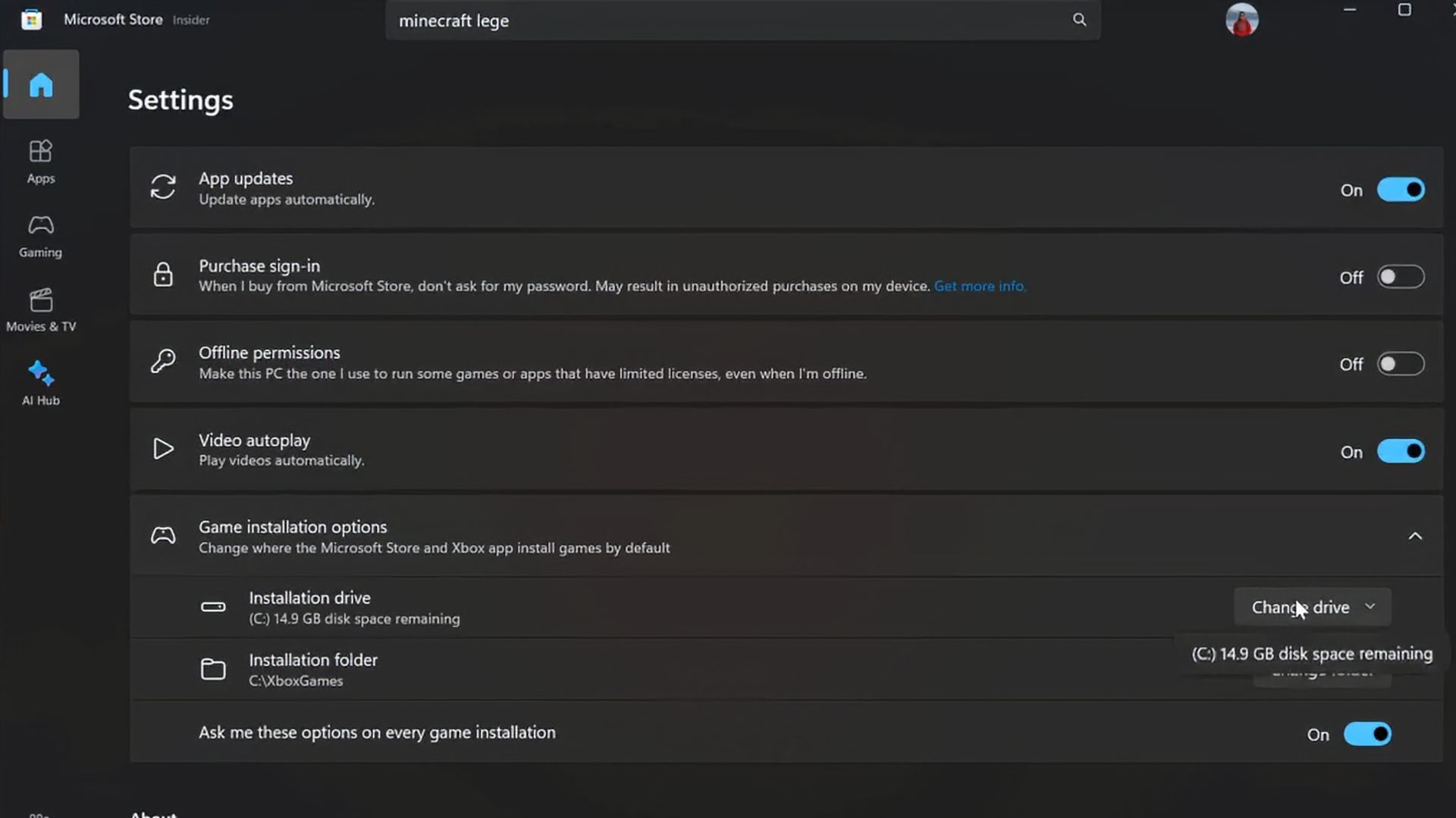Viewport: 1456px width, 818px height.
Task: Open the Apps section from the sidebar
Action: [x=41, y=161]
